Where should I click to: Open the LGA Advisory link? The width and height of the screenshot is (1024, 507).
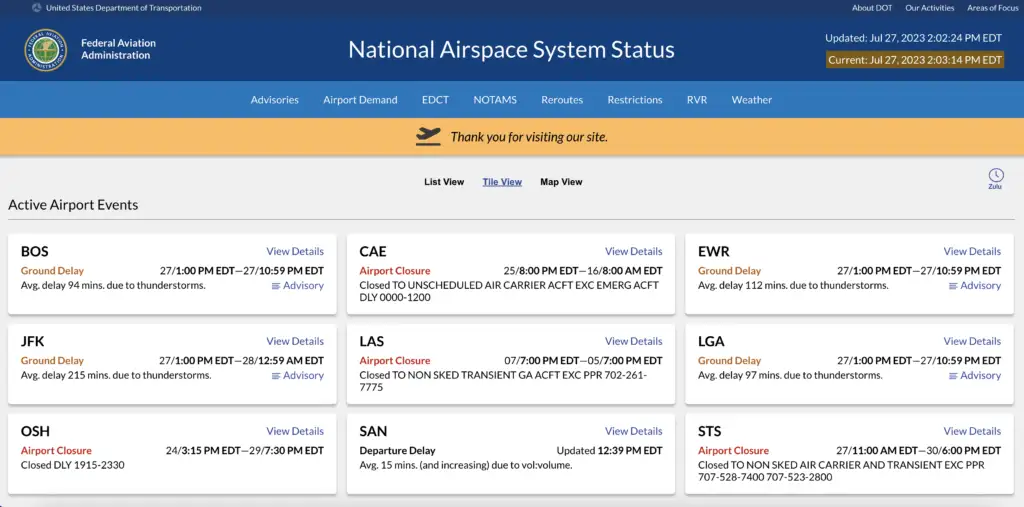coord(975,376)
